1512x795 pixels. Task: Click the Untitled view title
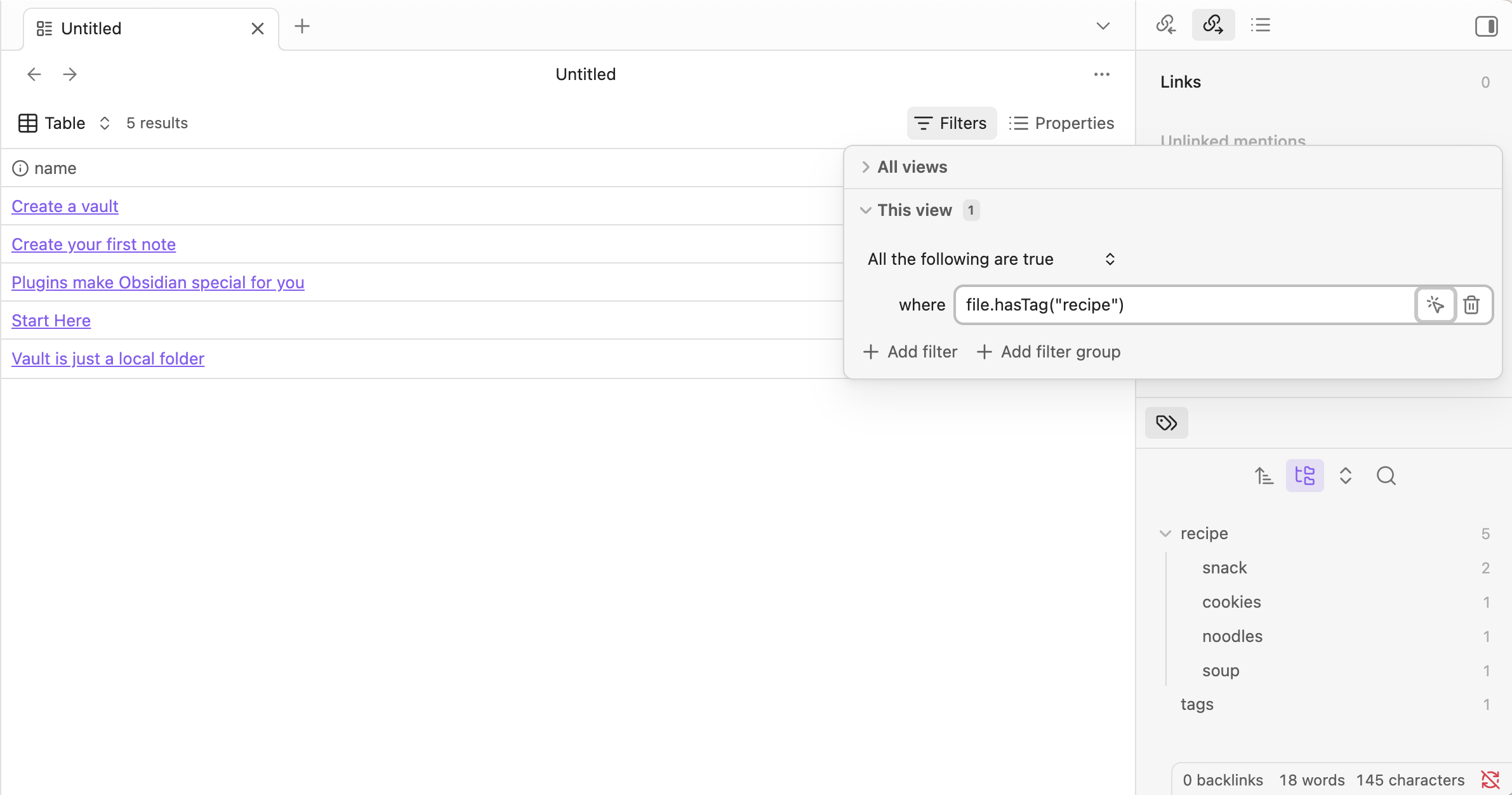click(x=585, y=74)
